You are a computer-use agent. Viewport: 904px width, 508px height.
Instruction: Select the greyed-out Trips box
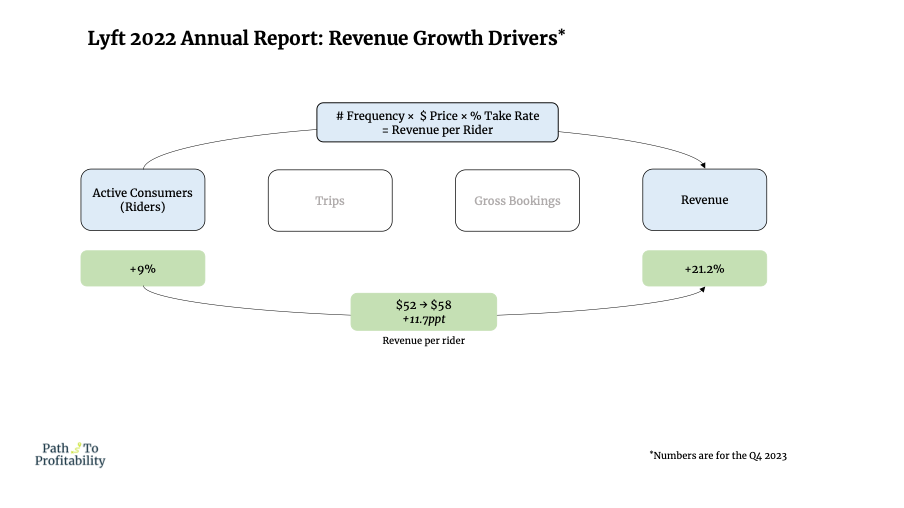(x=330, y=201)
